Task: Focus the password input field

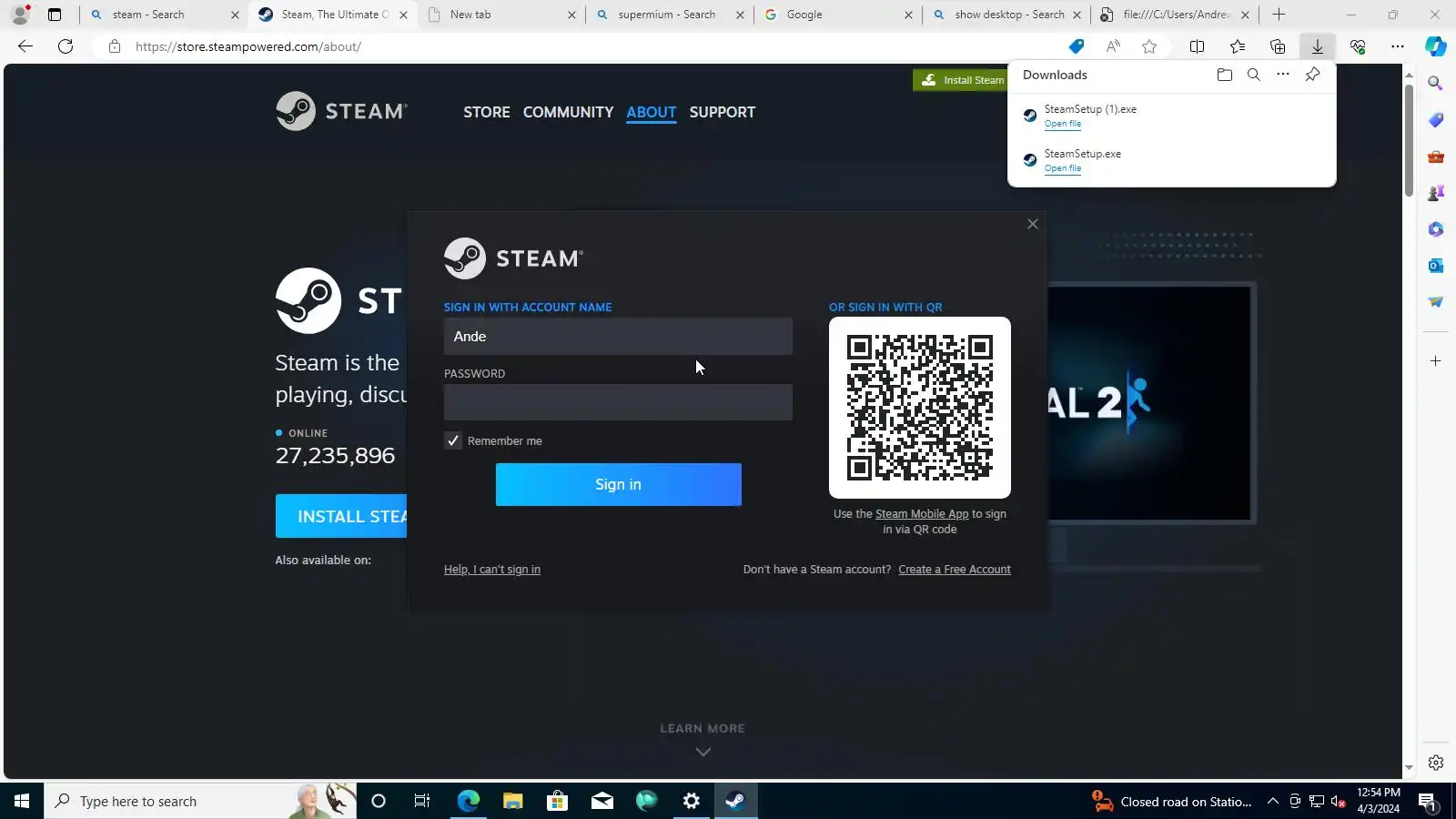Action: click(618, 402)
